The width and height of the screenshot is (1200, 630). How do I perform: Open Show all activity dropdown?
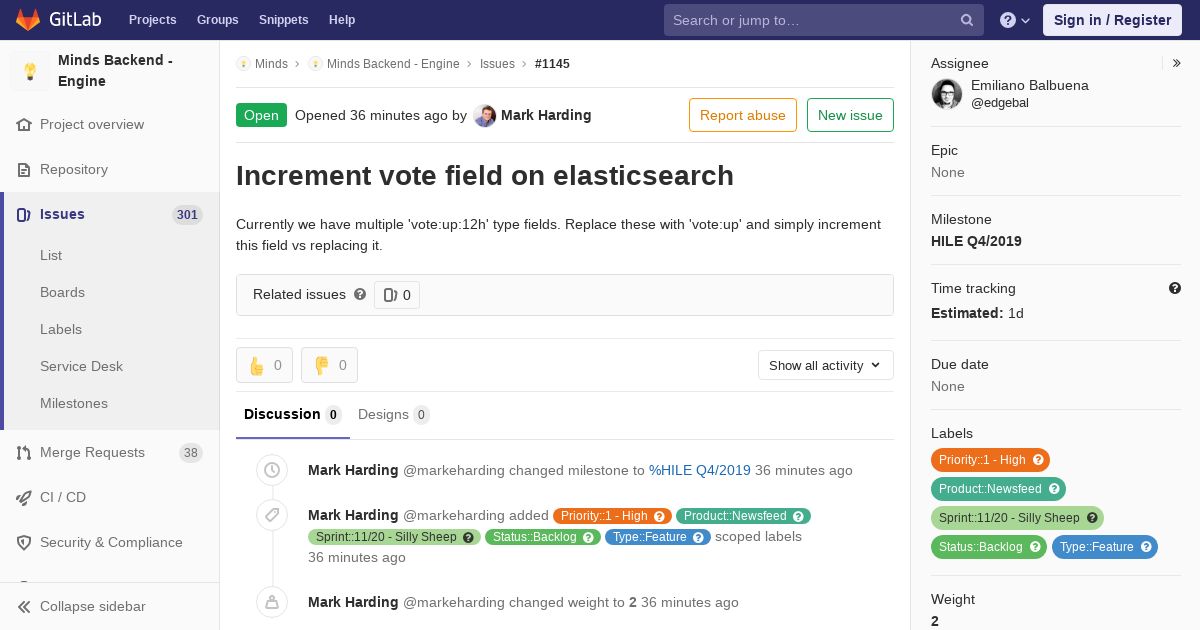coord(825,365)
